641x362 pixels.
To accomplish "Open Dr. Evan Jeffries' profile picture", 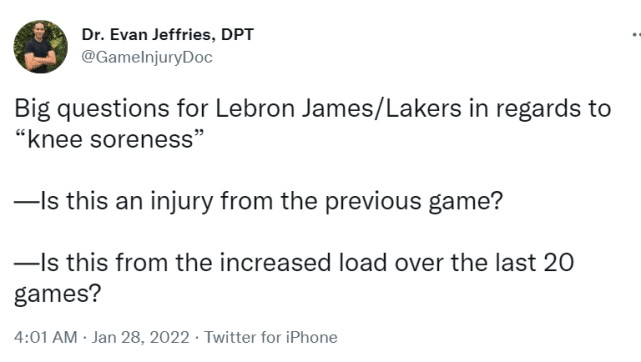I will [40, 47].
